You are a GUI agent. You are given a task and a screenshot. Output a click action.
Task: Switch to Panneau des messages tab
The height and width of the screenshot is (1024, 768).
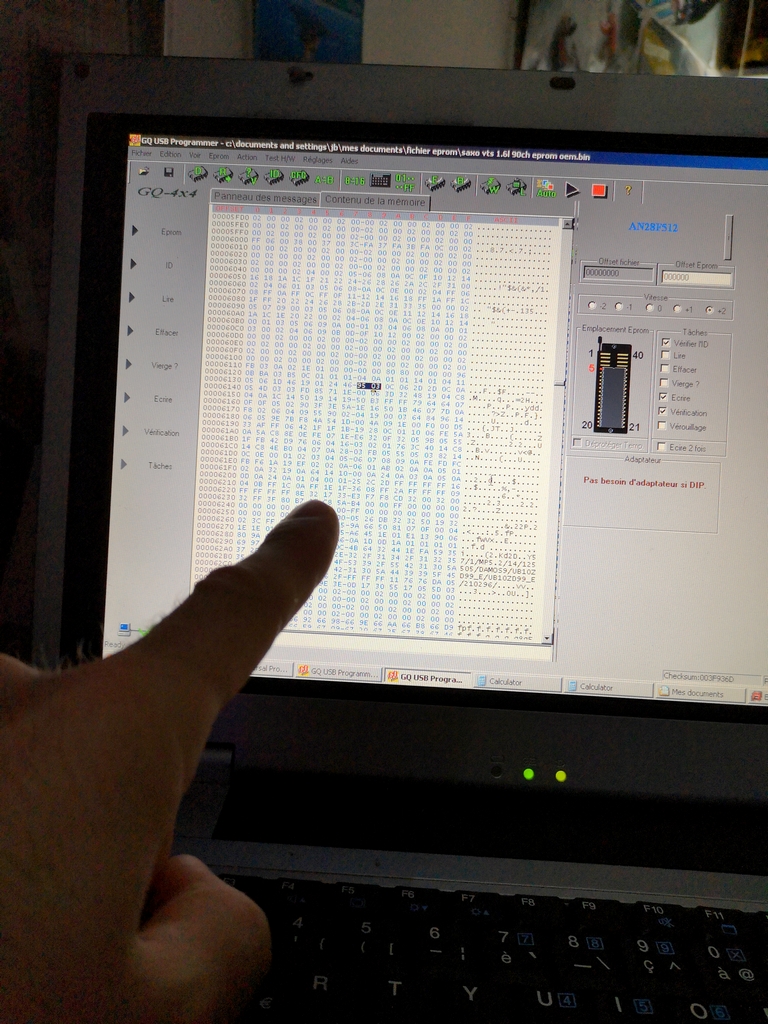pos(265,198)
